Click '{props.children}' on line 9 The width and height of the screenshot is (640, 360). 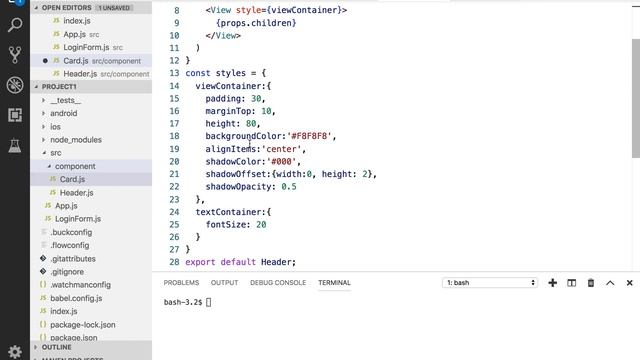(x=256, y=23)
